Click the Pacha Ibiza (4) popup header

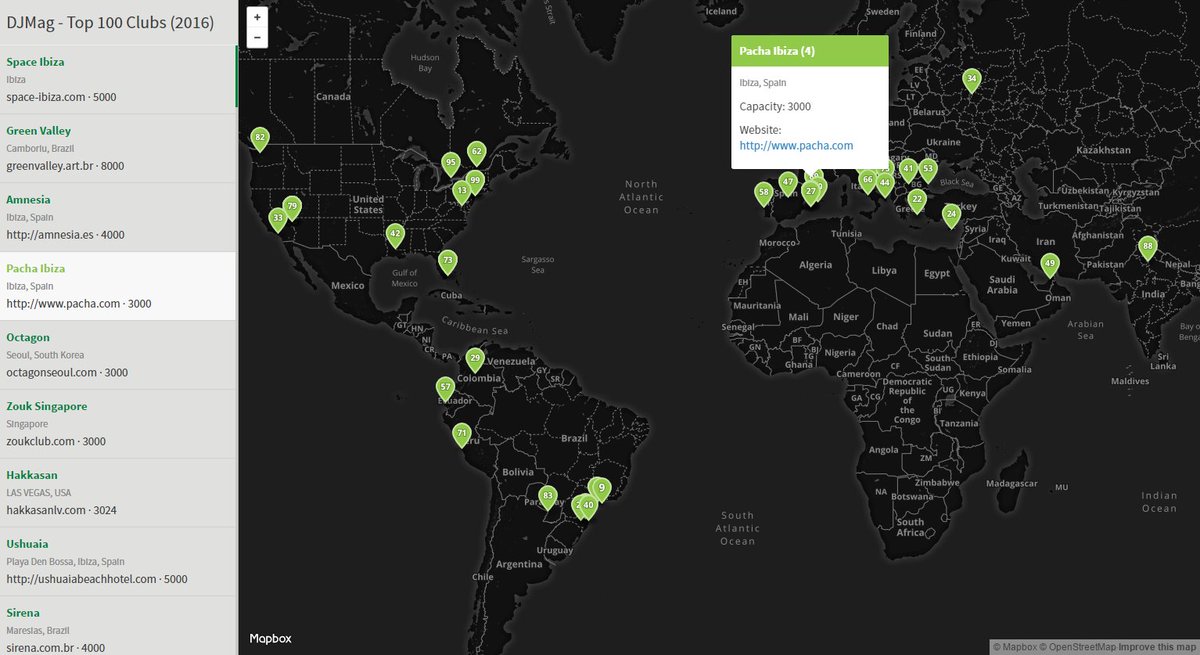coord(809,51)
